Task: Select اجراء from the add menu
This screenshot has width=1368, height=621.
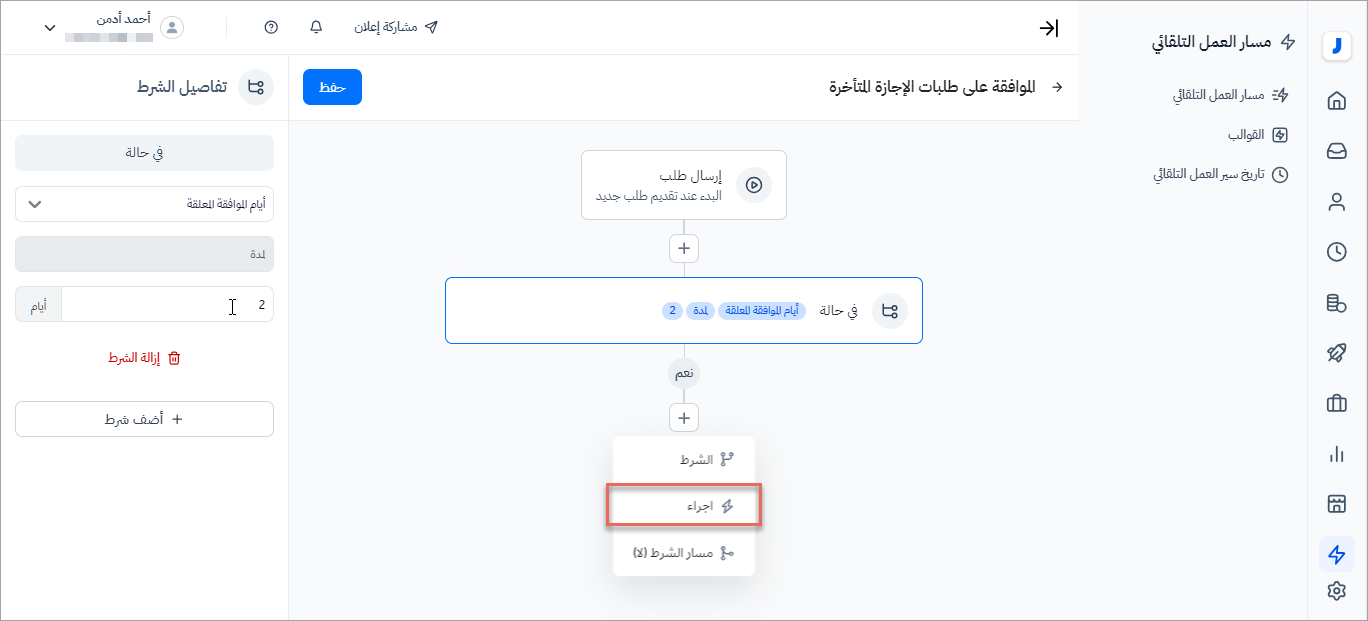Action: (x=684, y=506)
